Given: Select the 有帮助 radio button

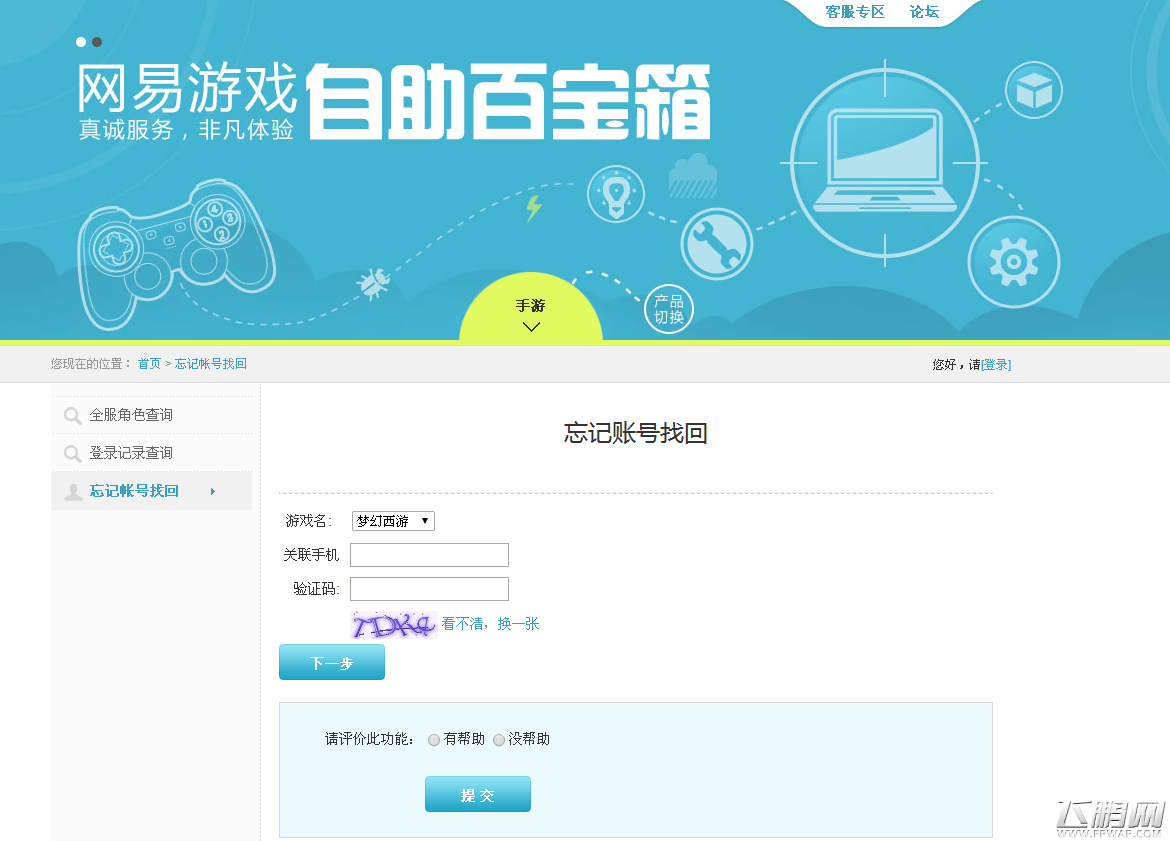Looking at the screenshot, I should point(434,740).
